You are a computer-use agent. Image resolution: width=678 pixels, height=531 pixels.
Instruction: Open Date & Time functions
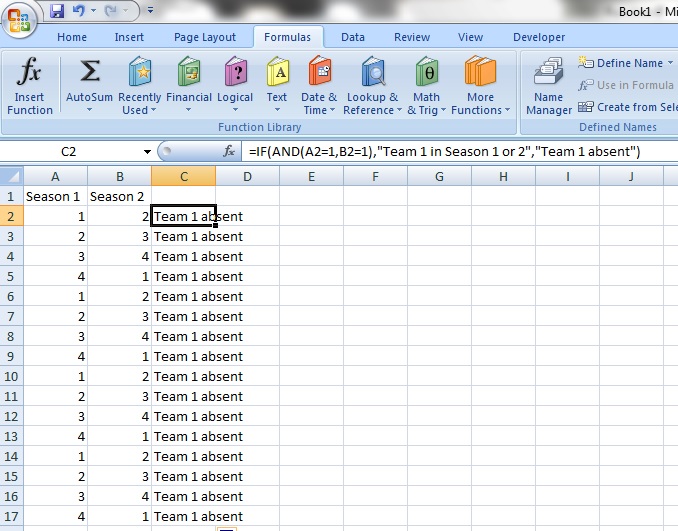pyautogui.click(x=320, y=73)
